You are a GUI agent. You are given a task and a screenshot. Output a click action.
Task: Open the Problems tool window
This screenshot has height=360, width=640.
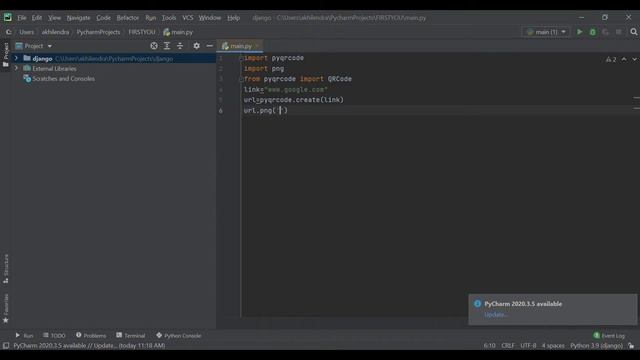click(x=91, y=336)
